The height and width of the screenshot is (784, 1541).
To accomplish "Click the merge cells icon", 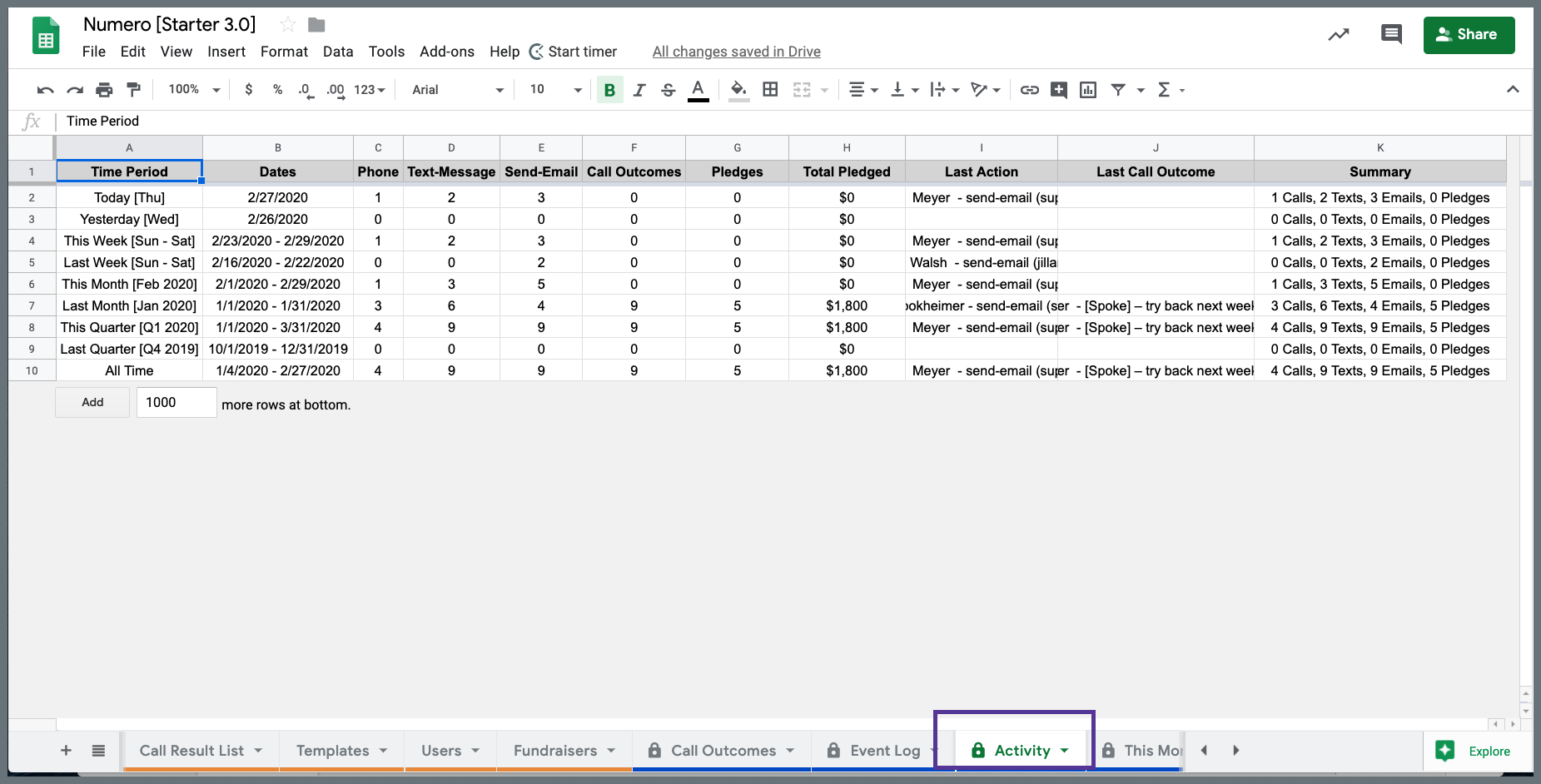I will [802, 90].
